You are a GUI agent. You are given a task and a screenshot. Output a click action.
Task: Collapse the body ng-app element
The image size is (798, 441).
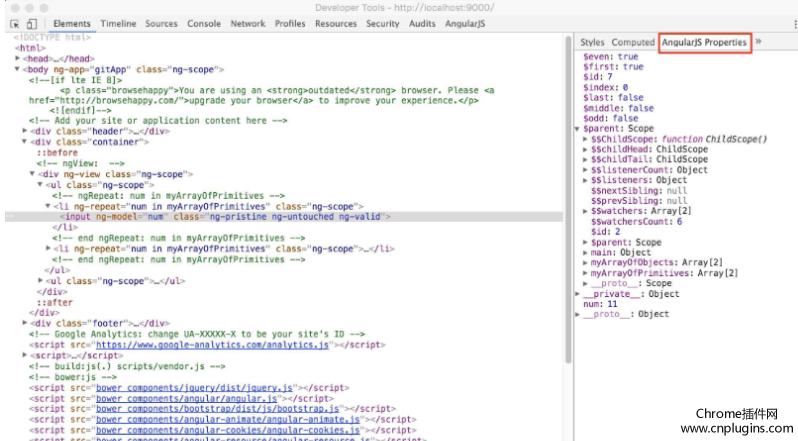(x=17, y=69)
